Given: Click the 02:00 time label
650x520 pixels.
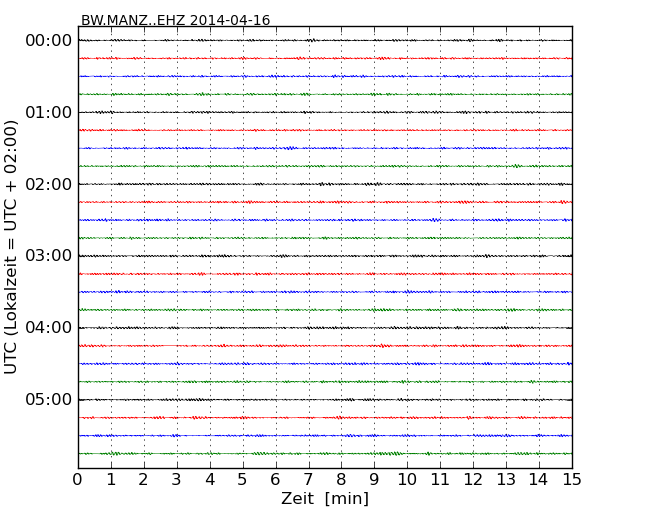Looking at the screenshot, I should pyautogui.click(x=49, y=184).
